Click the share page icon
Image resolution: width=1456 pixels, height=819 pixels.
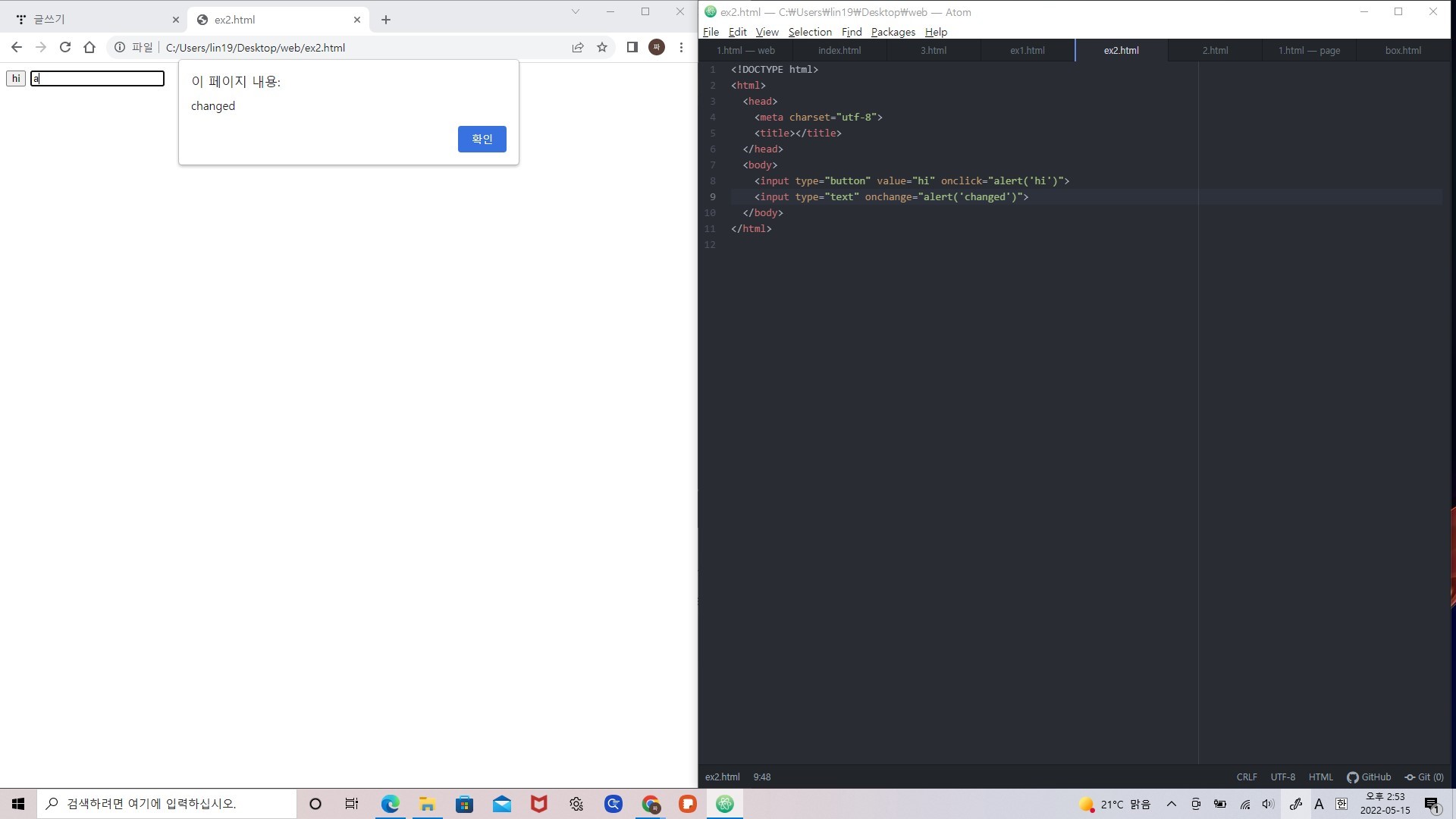578,47
